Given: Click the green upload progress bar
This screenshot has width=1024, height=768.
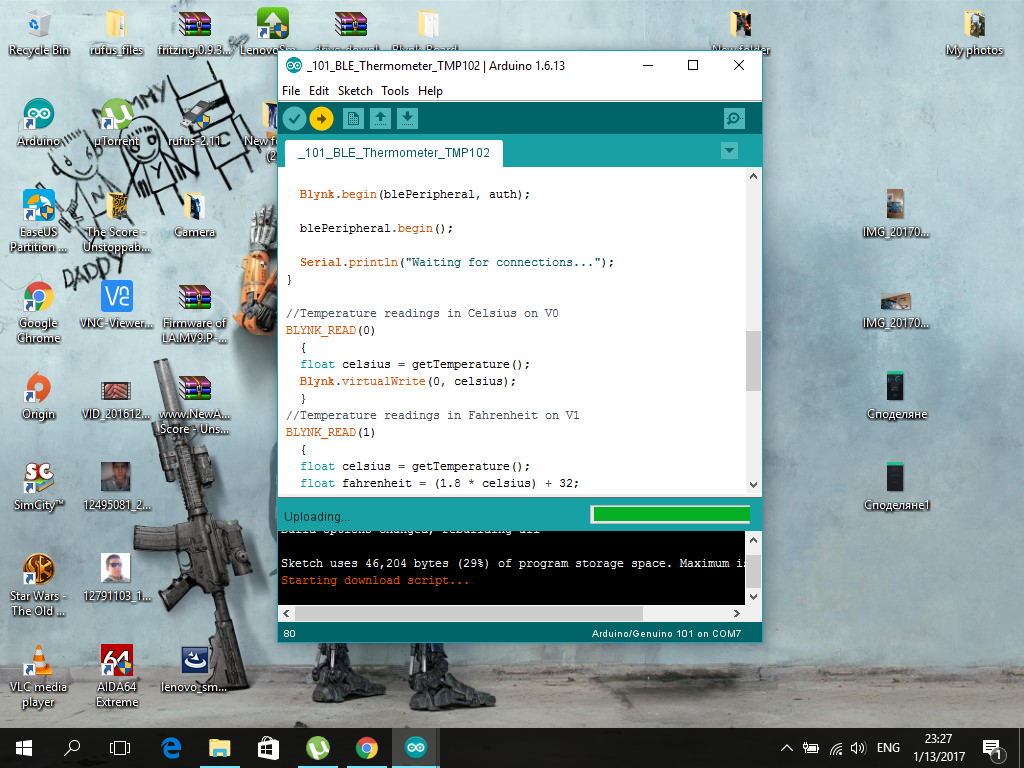Looking at the screenshot, I should (x=670, y=513).
